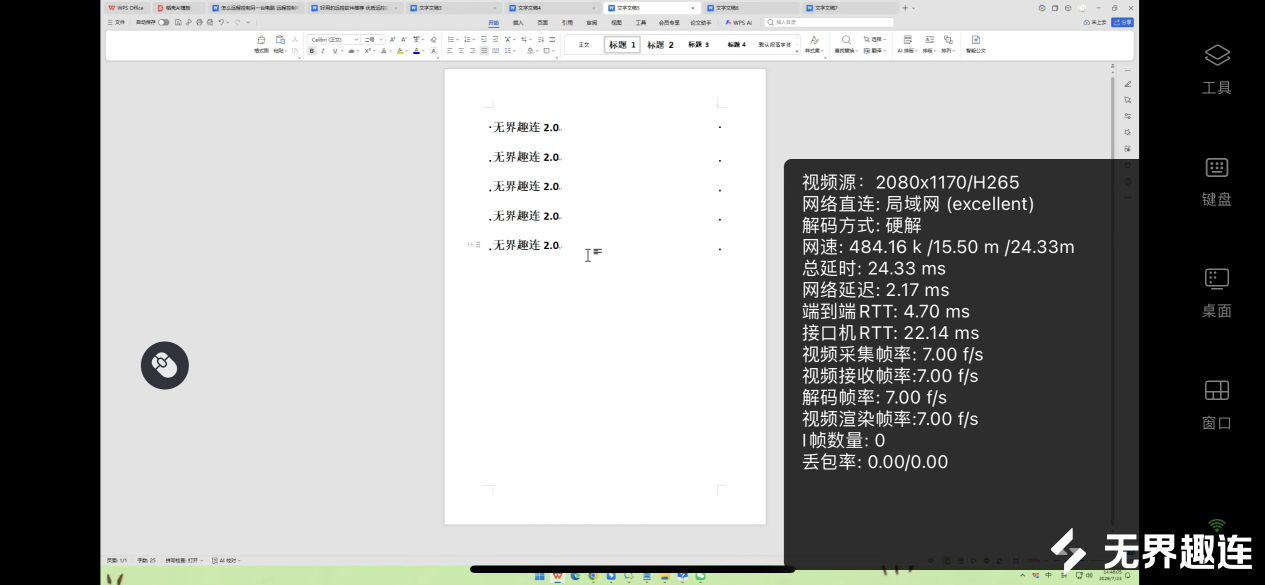This screenshot has height=585, width=1265.
Task: Click the align left icon
Action: 450,51
